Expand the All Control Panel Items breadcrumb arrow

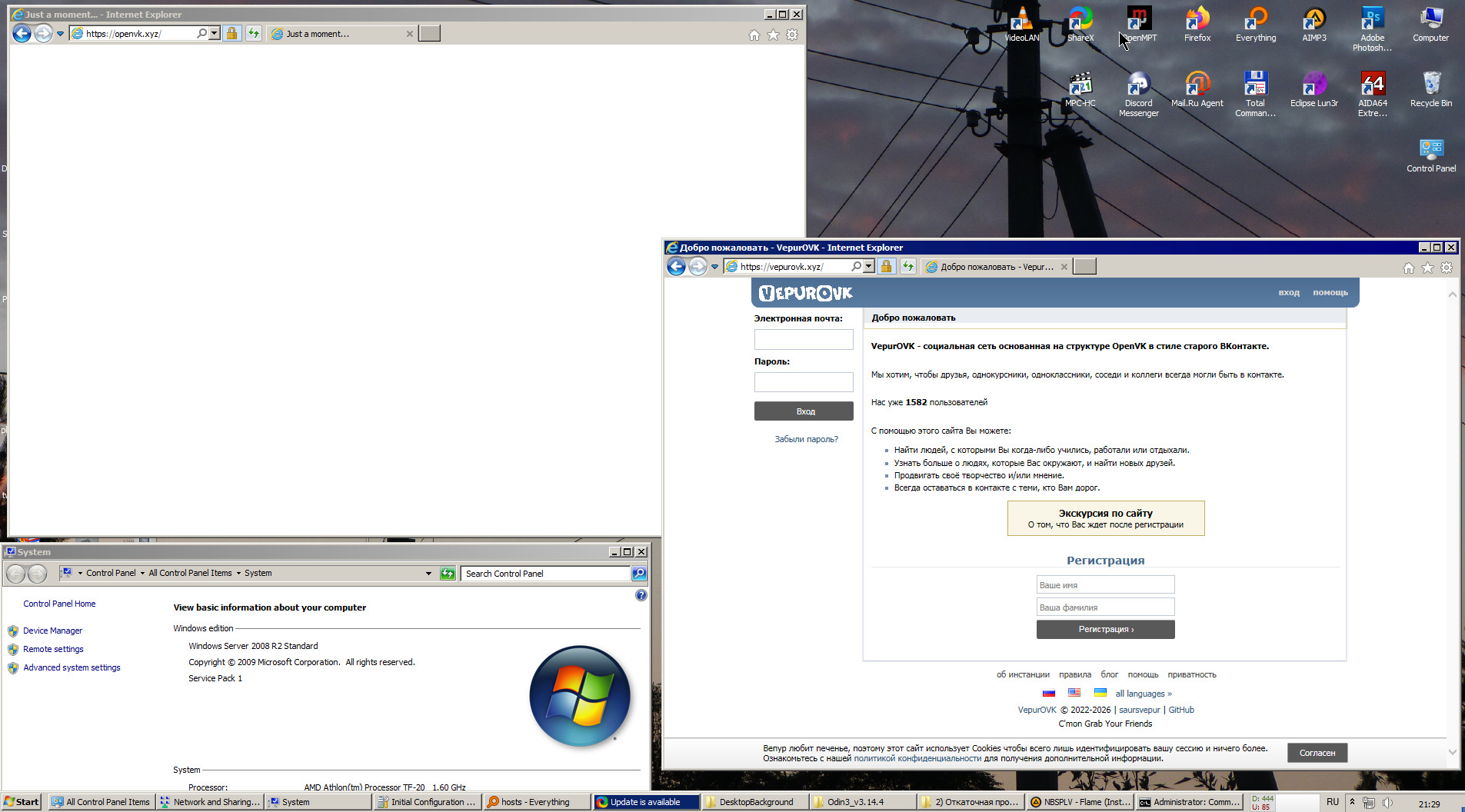click(x=238, y=573)
